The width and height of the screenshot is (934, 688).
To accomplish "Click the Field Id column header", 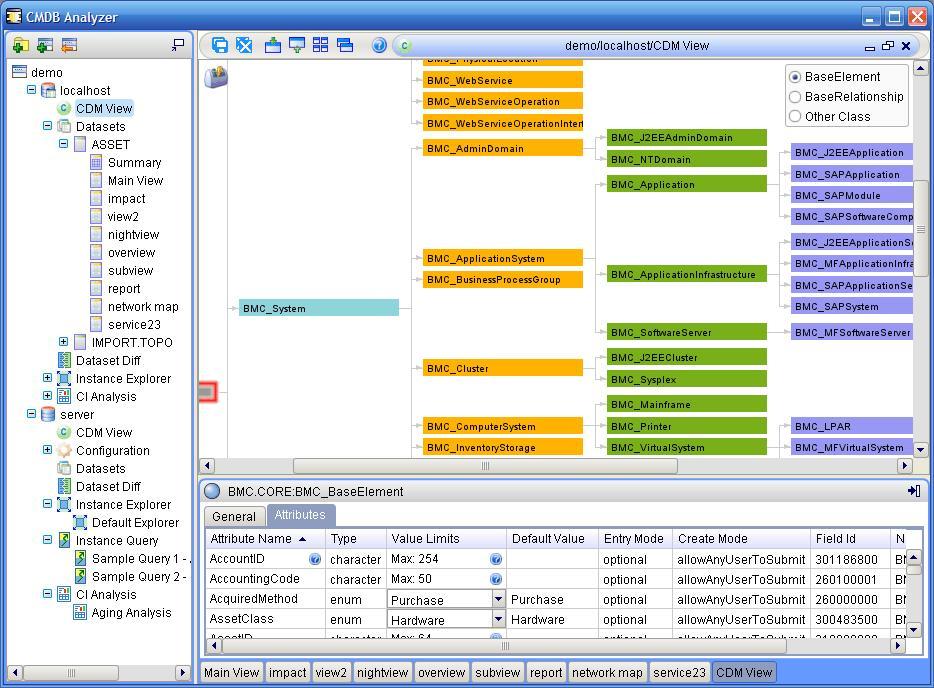I will (x=850, y=538).
